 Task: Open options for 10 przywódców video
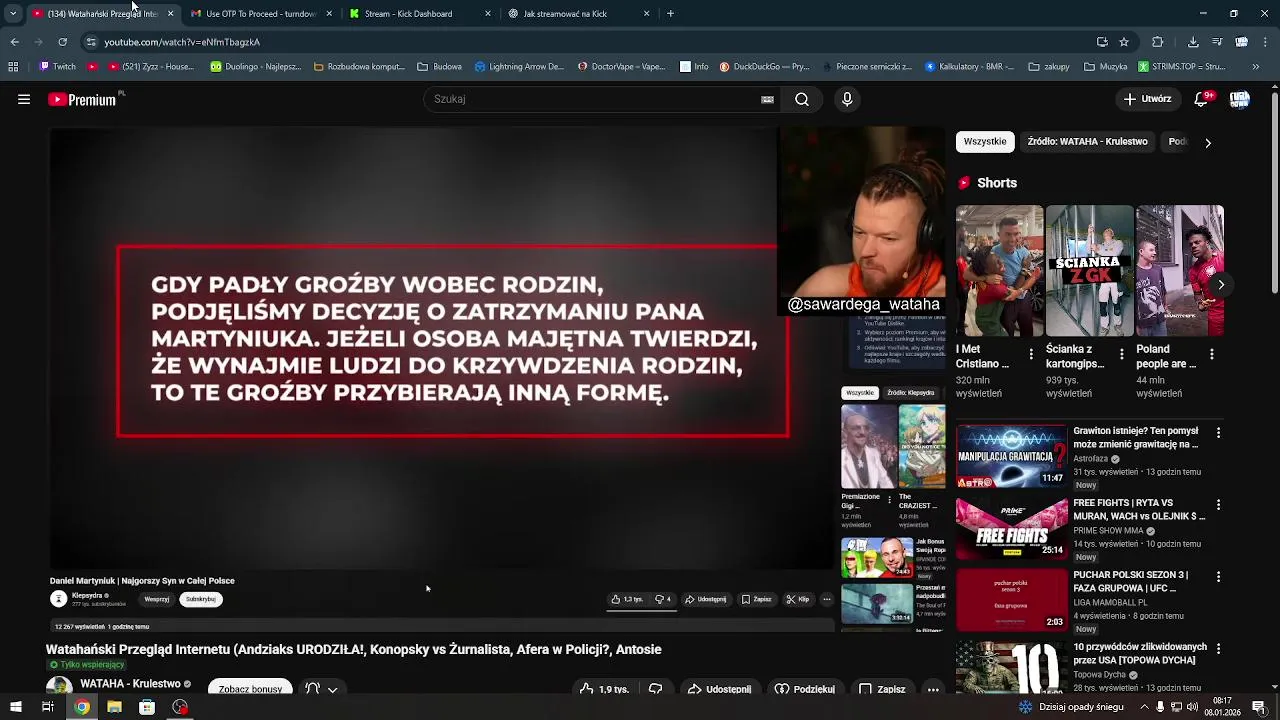[x=1218, y=649]
